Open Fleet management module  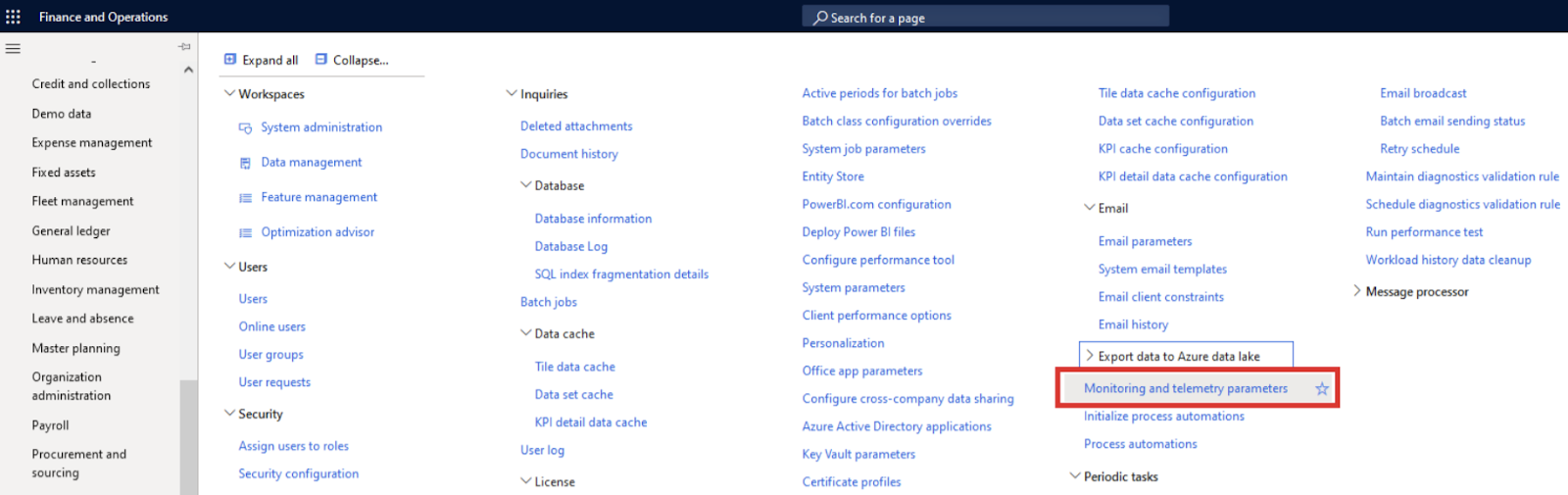[x=82, y=202]
